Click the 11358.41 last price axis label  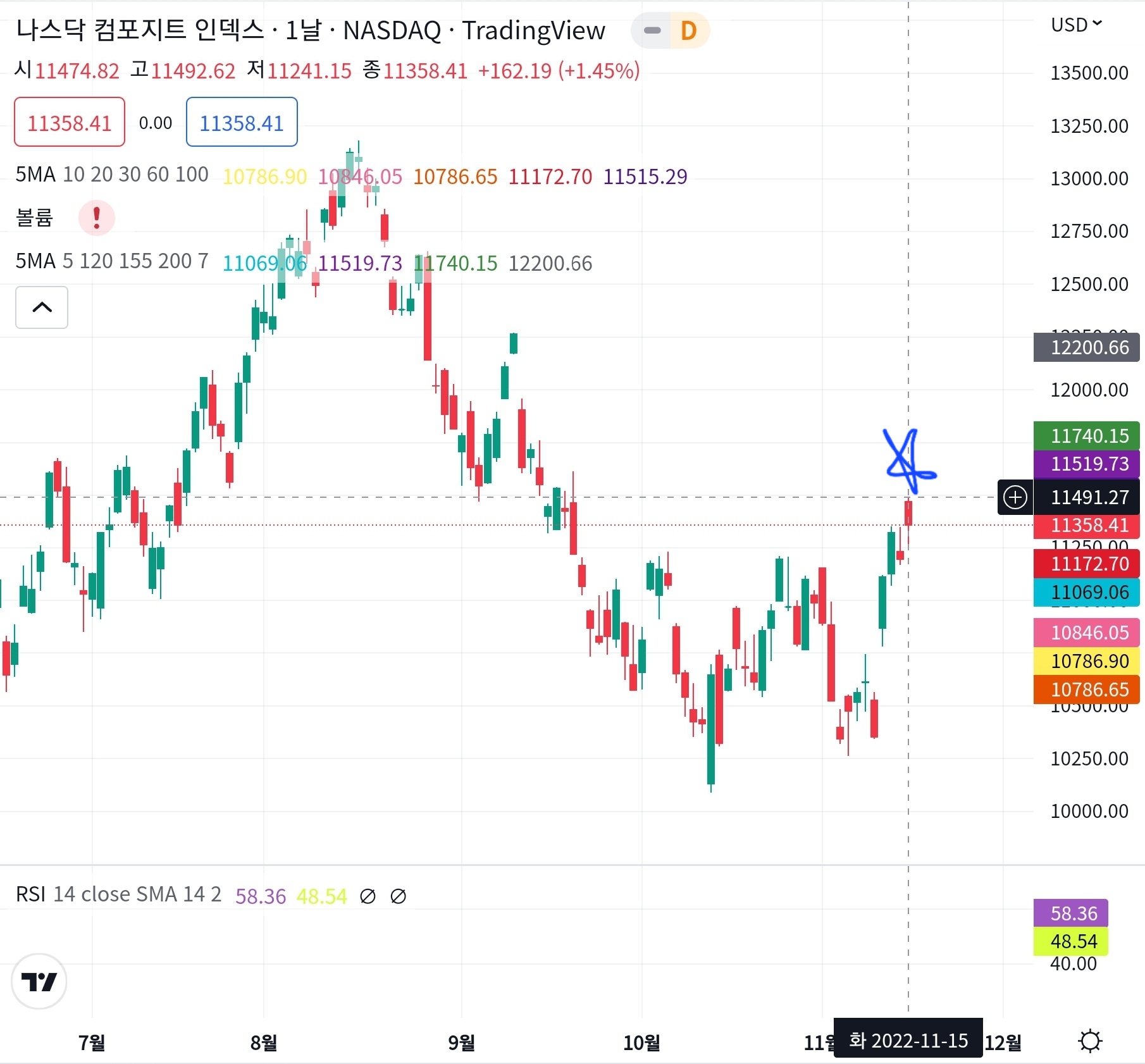[1087, 526]
